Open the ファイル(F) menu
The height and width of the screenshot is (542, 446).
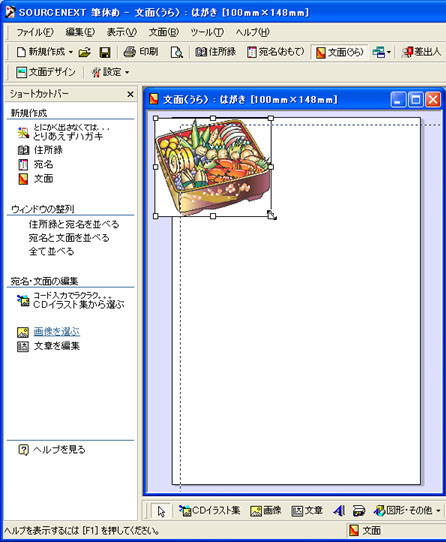(35, 32)
